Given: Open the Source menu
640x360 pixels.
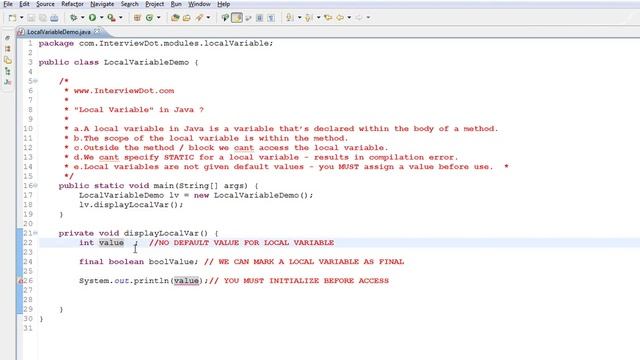Looking at the screenshot, I should coord(45,4).
